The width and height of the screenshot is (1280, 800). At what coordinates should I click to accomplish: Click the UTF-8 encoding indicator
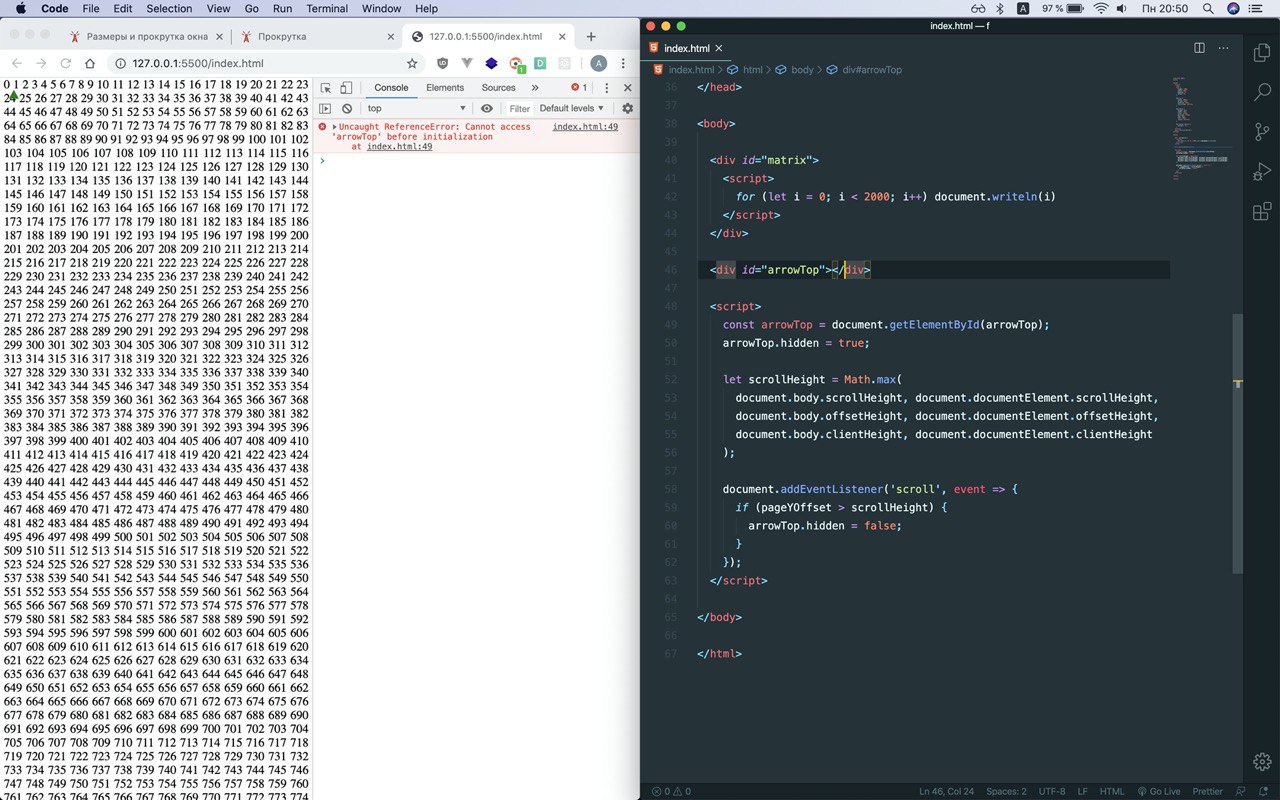1051,792
